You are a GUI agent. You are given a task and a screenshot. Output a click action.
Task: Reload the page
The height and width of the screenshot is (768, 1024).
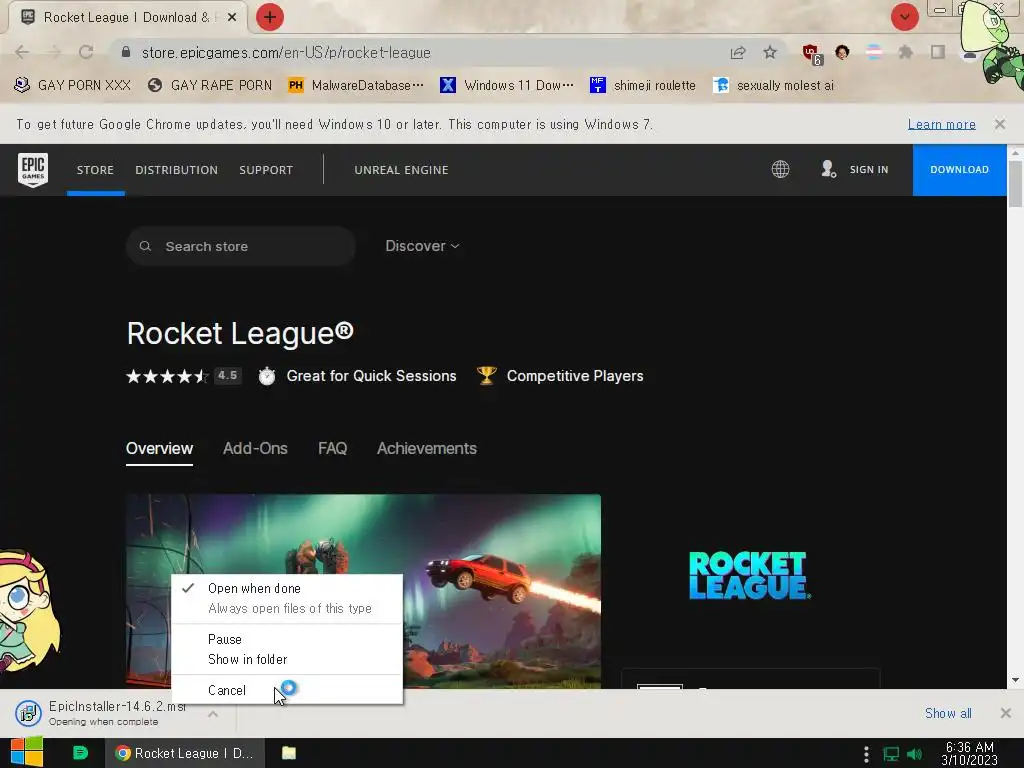pos(86,52)
